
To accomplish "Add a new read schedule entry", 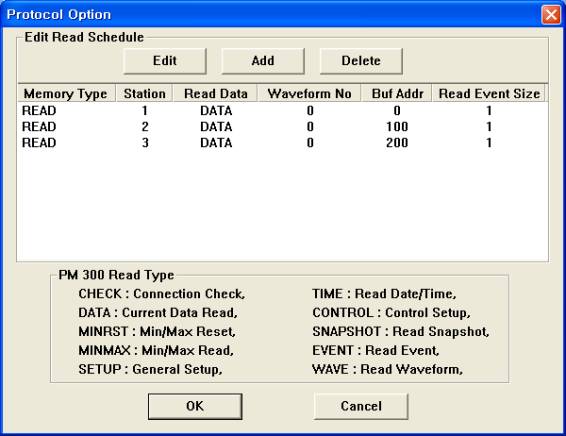I will [263, 61].
